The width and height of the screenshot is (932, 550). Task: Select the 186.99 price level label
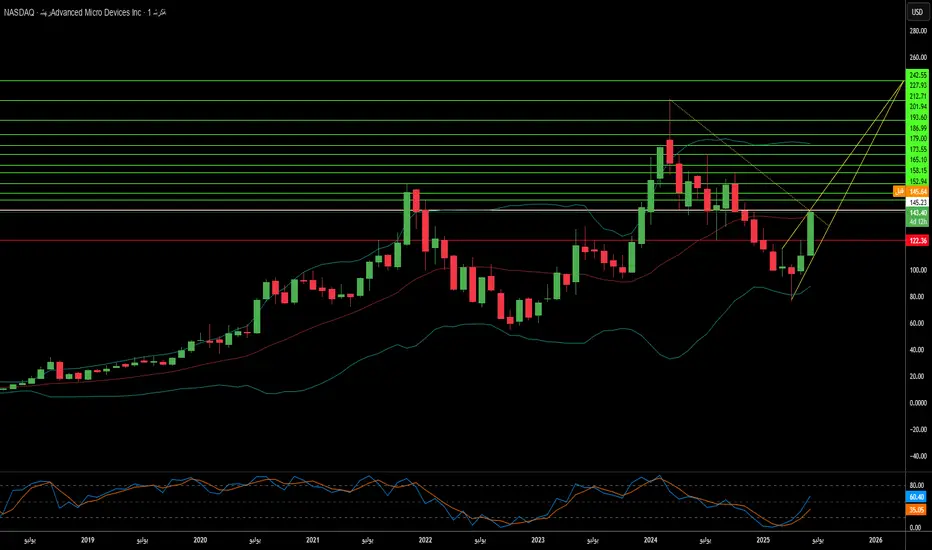918,128
